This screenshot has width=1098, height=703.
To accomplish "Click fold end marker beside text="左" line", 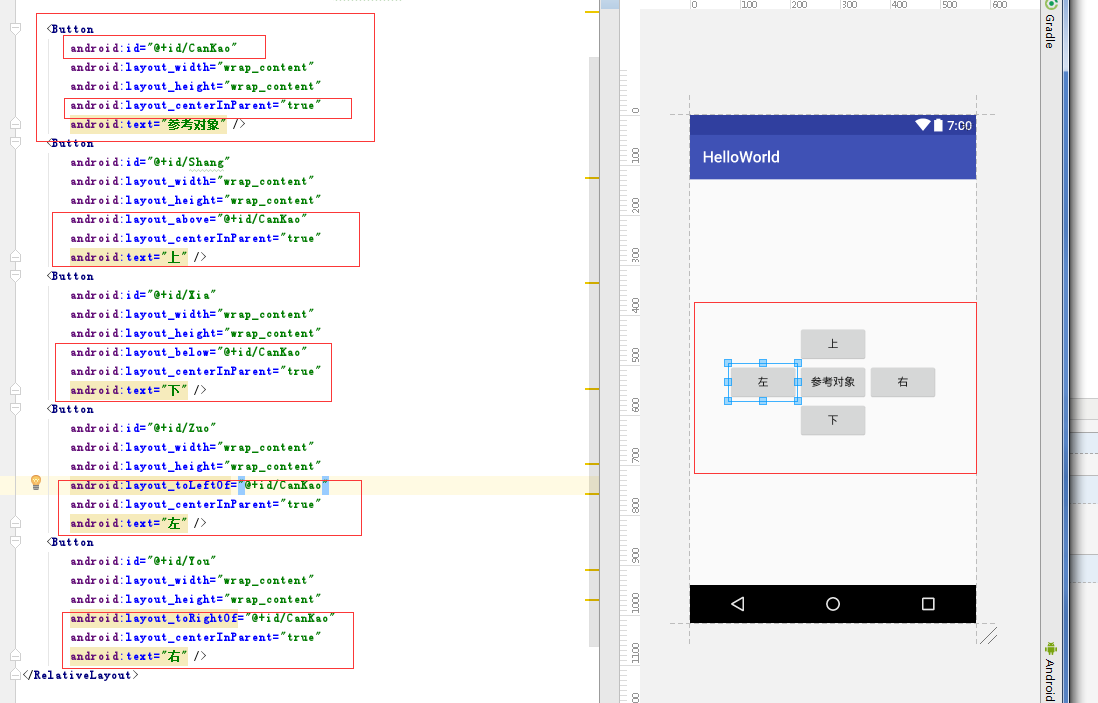I will (x=15, y=523).
